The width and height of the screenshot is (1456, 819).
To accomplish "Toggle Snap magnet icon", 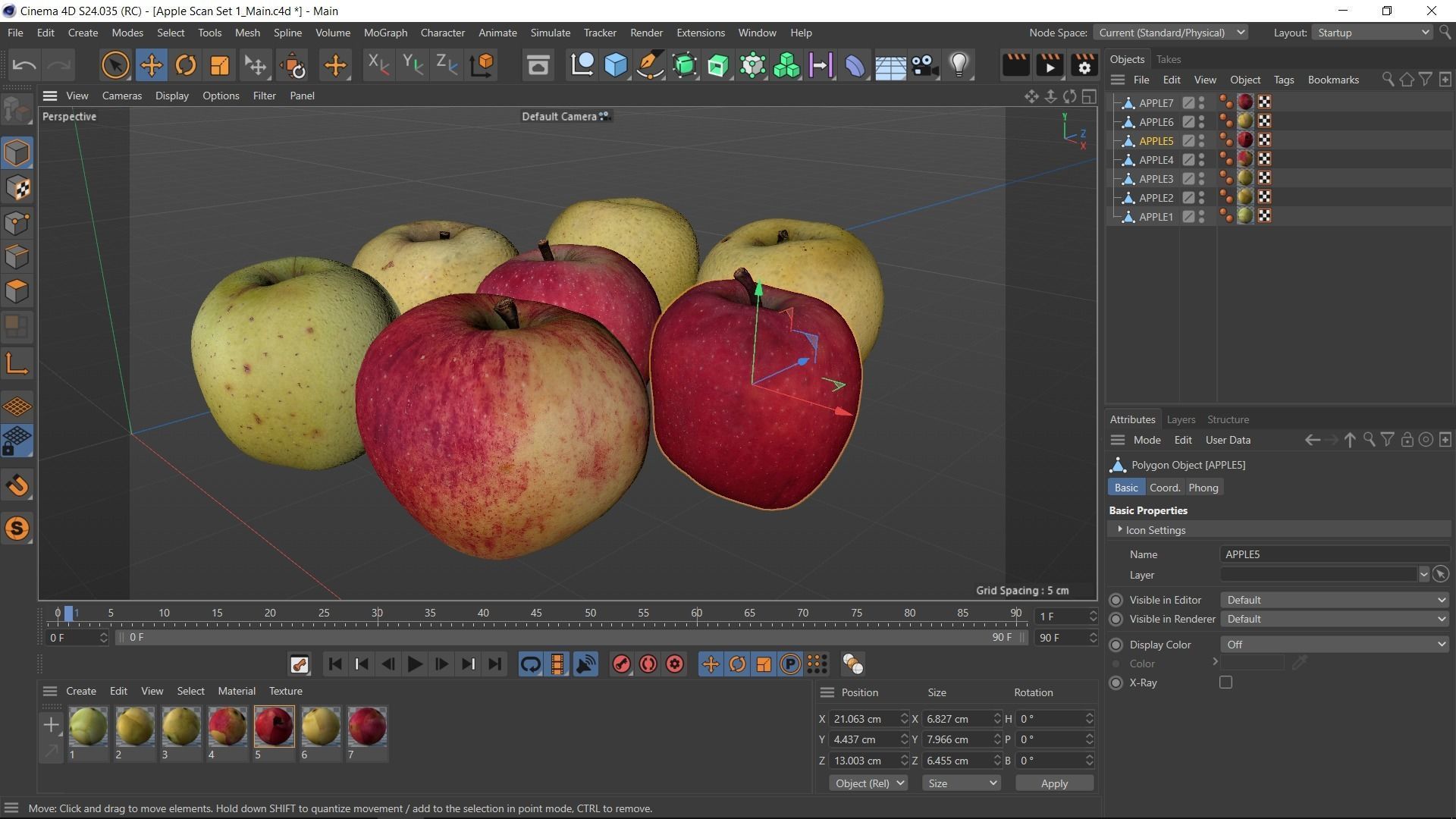I will [x=17, y=485].
